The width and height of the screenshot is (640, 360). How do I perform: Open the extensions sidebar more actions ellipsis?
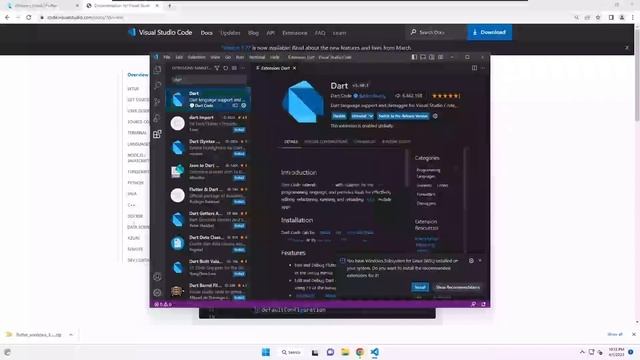coord(243,68)
